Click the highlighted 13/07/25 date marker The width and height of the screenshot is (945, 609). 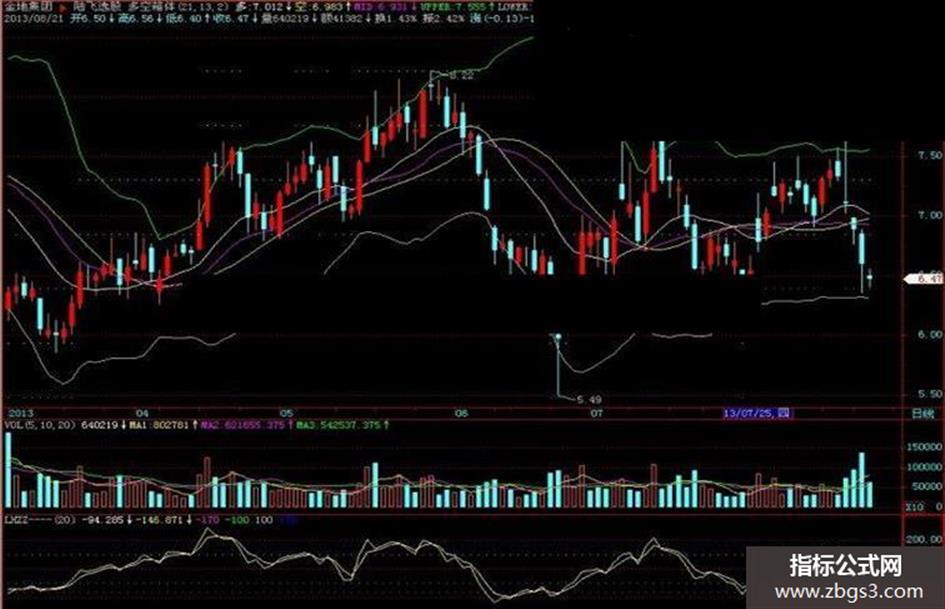[758, 413]
